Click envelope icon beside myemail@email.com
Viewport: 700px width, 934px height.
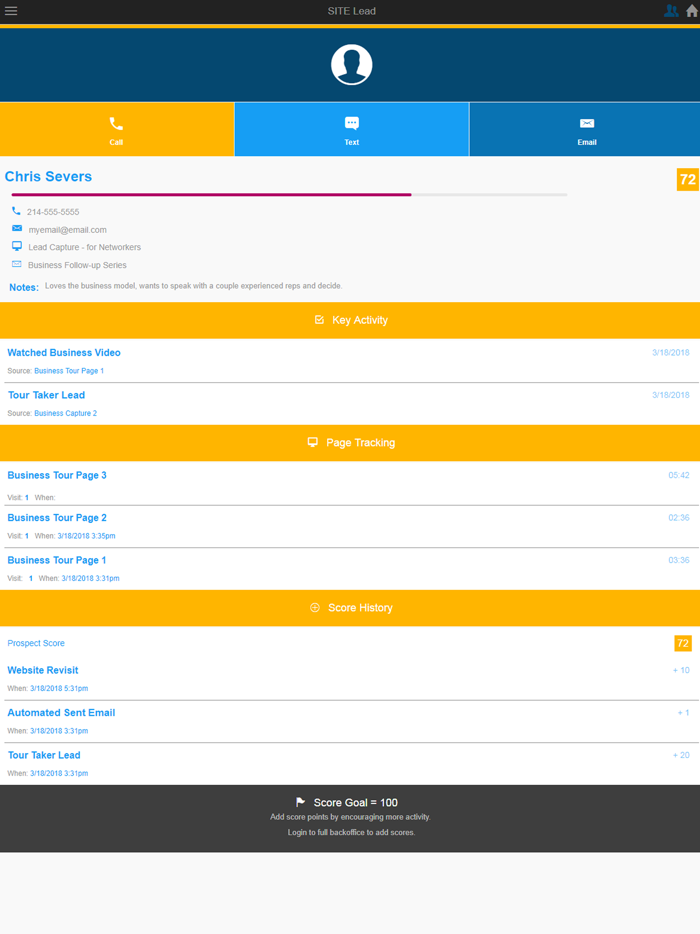[17, 228]
